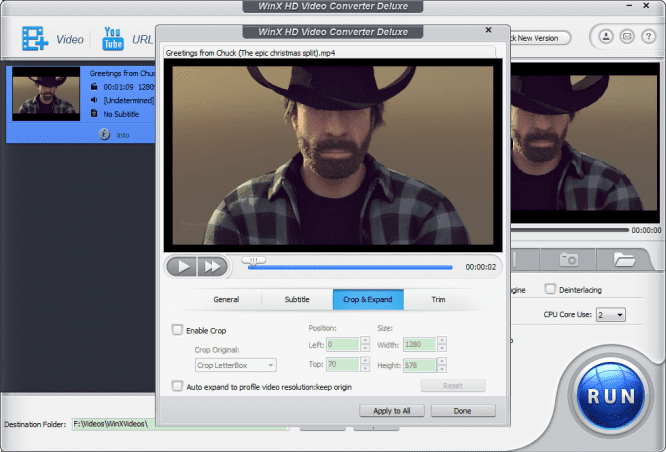Open the user account icon in main window
Viewport: 666px width, 452px height.
[606, 37]
